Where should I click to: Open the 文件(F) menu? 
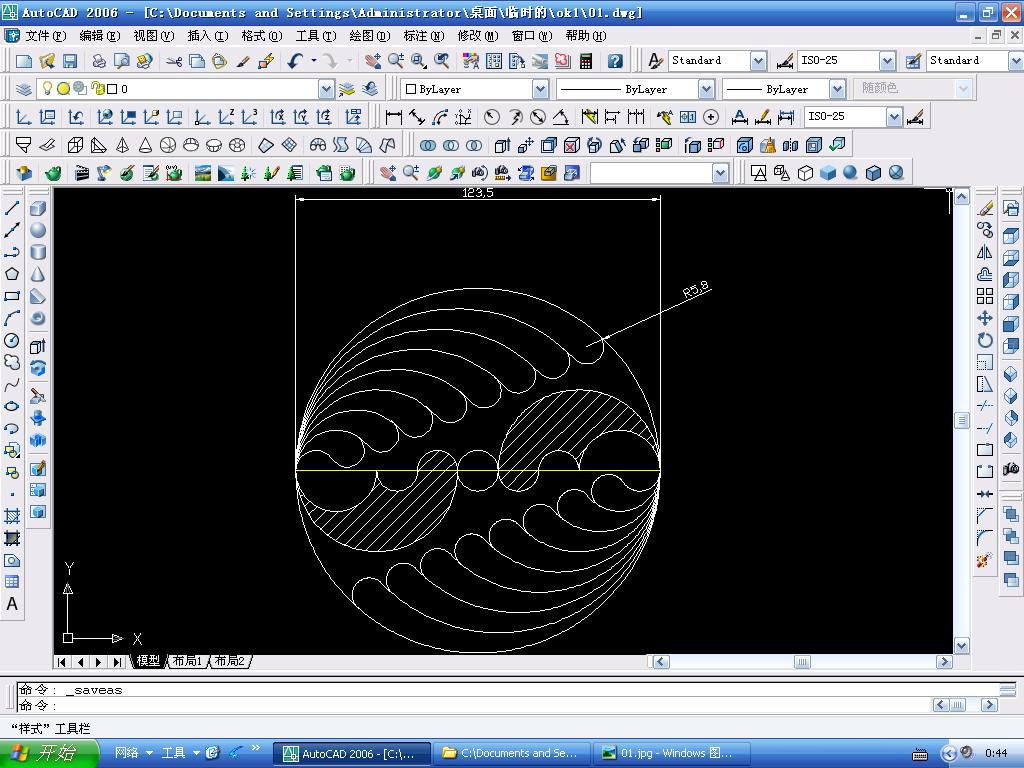(46, 36)
